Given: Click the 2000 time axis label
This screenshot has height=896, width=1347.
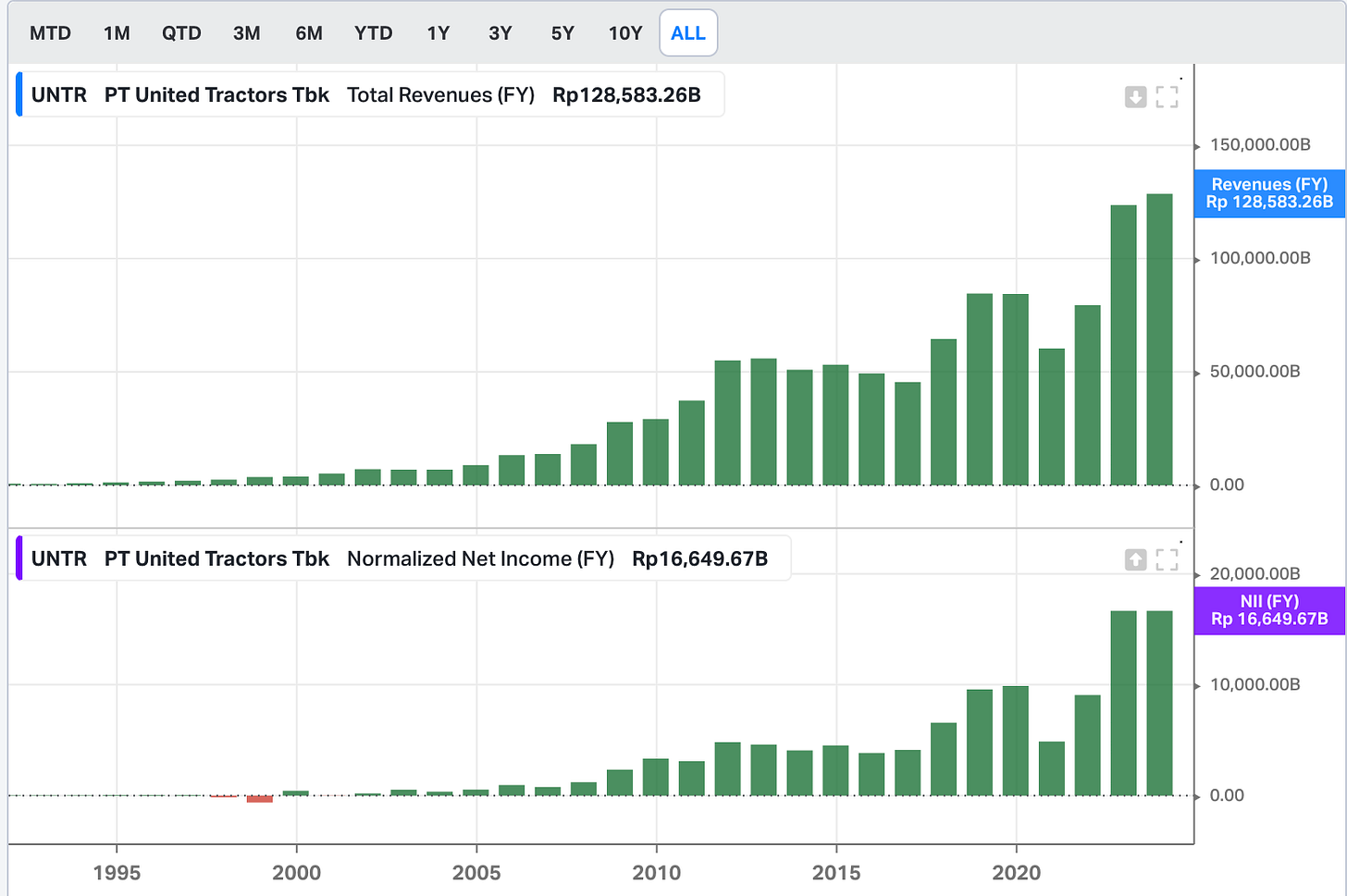Looking at the screenshot, I should (297, 873).
